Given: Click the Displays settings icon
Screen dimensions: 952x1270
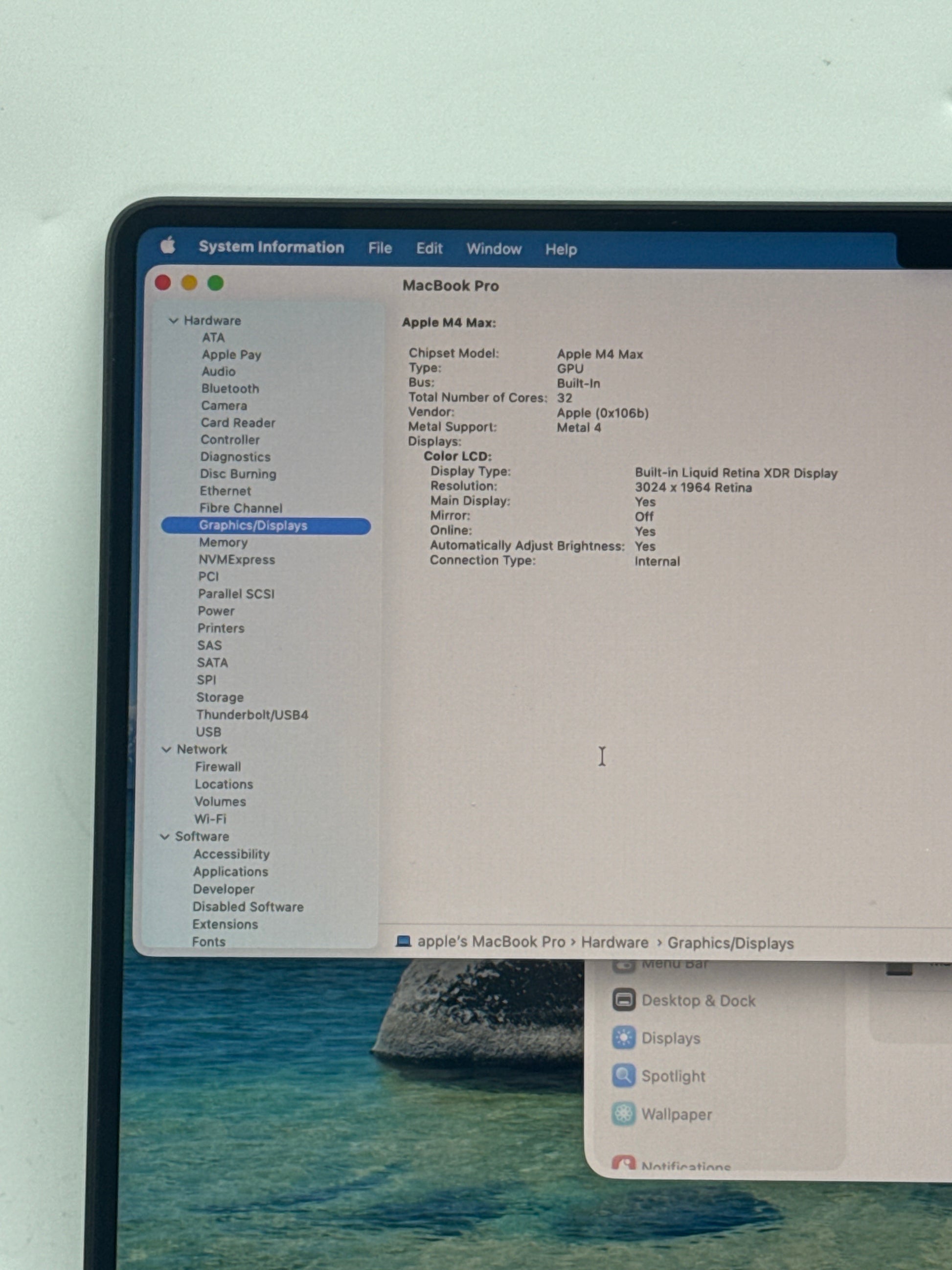Looking at the screenshot, I should [623, 1038].
